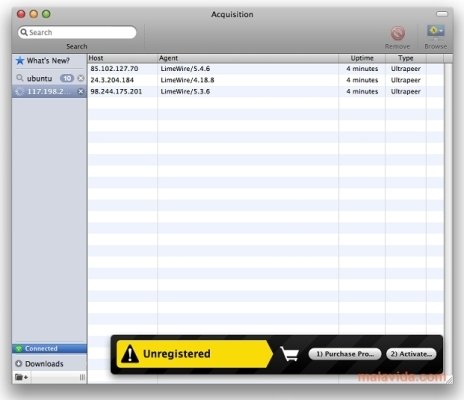Viewport: 464px width, 400px height.
Task: Click the LimeWire/4.18.8 agent cell
Action: point(187,80)
